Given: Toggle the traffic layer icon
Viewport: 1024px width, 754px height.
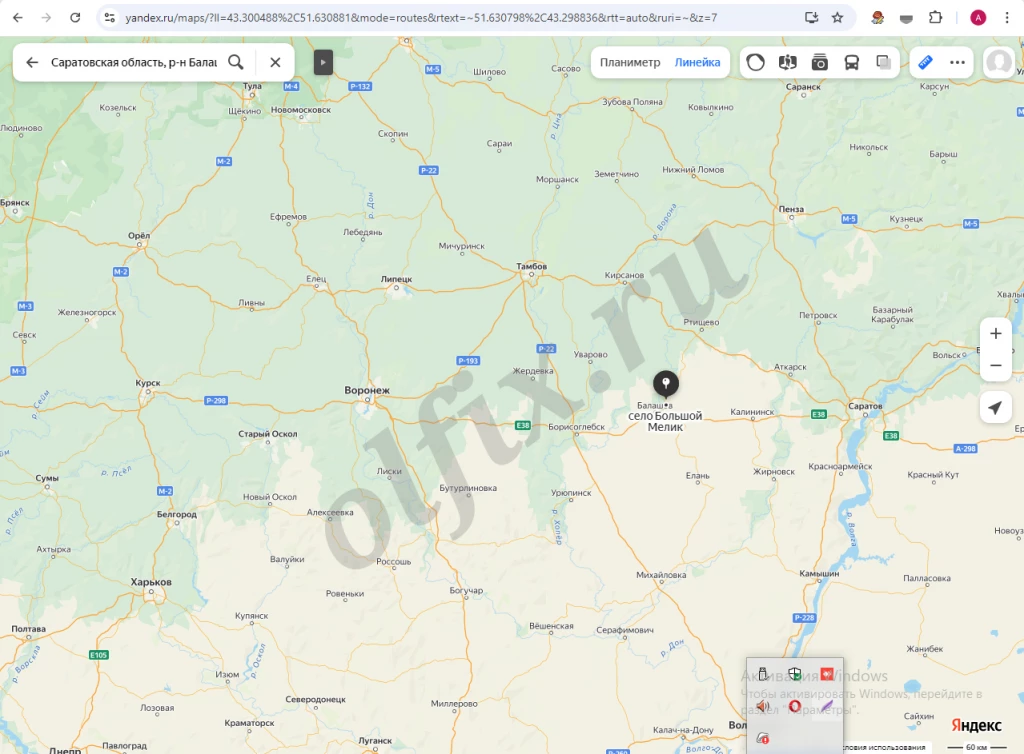Looking at the screenshot, I should (756, 62).
